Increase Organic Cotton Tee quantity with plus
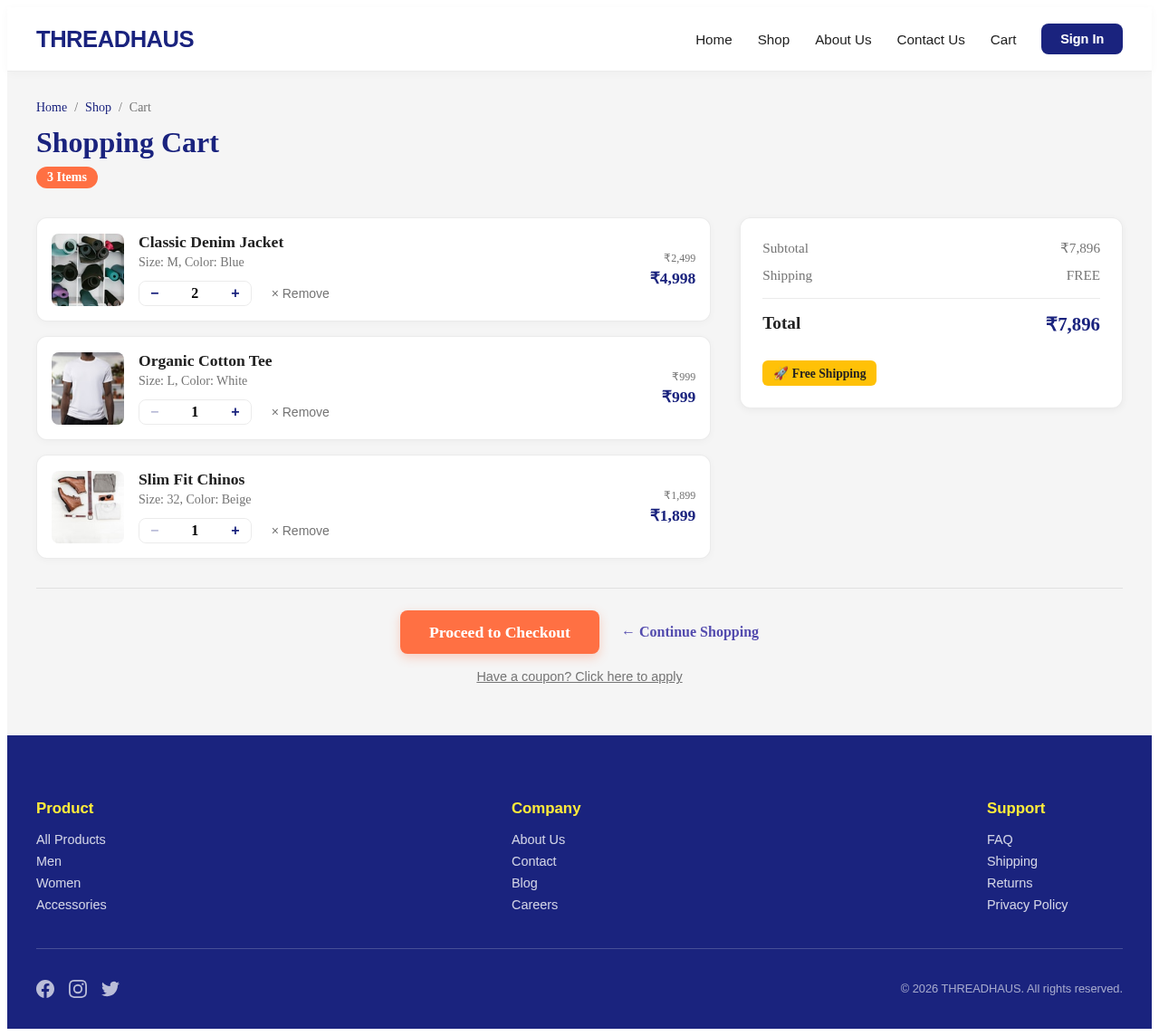This screenshot has height=1036, width=1159. pos(235,412)
